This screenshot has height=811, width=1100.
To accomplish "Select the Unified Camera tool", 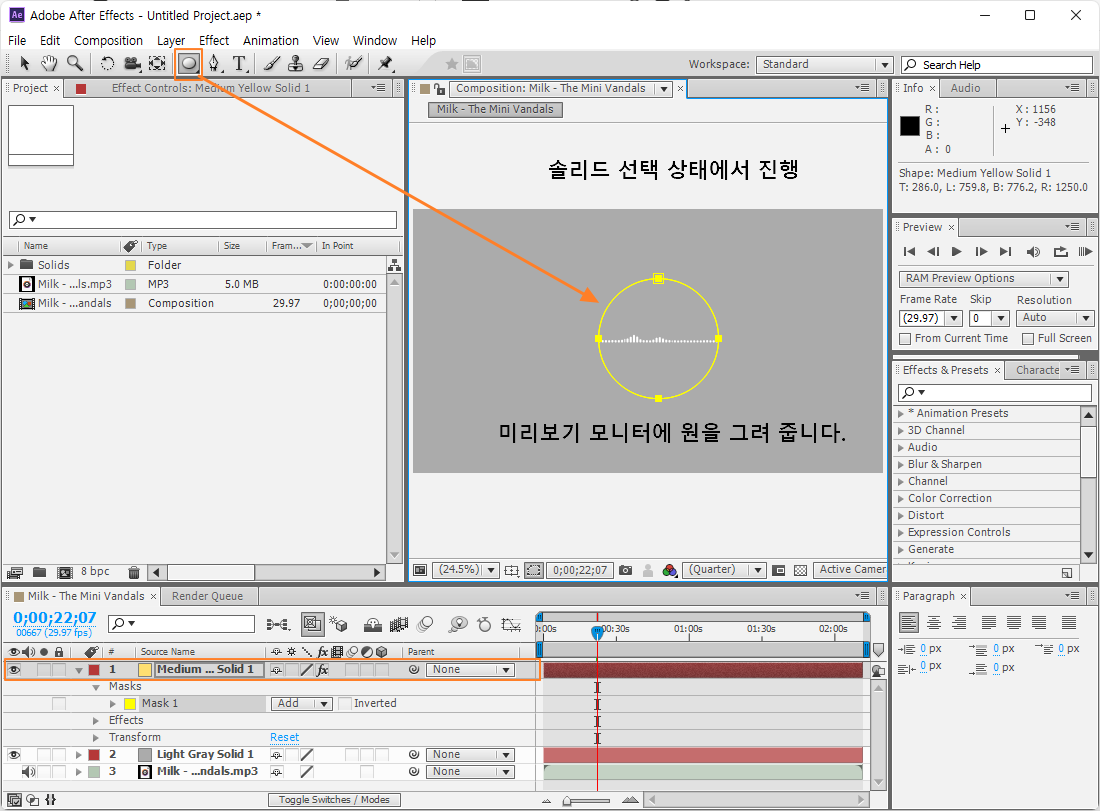I will click(133, 64).
